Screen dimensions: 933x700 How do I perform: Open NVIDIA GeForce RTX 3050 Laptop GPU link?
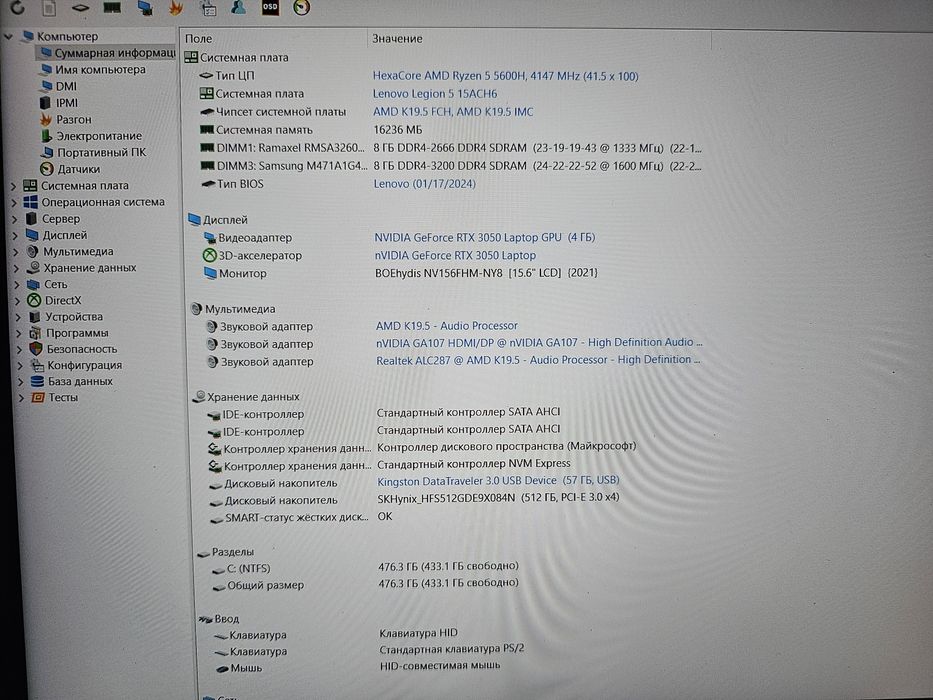pyautogui.click(x=484, y=238)
